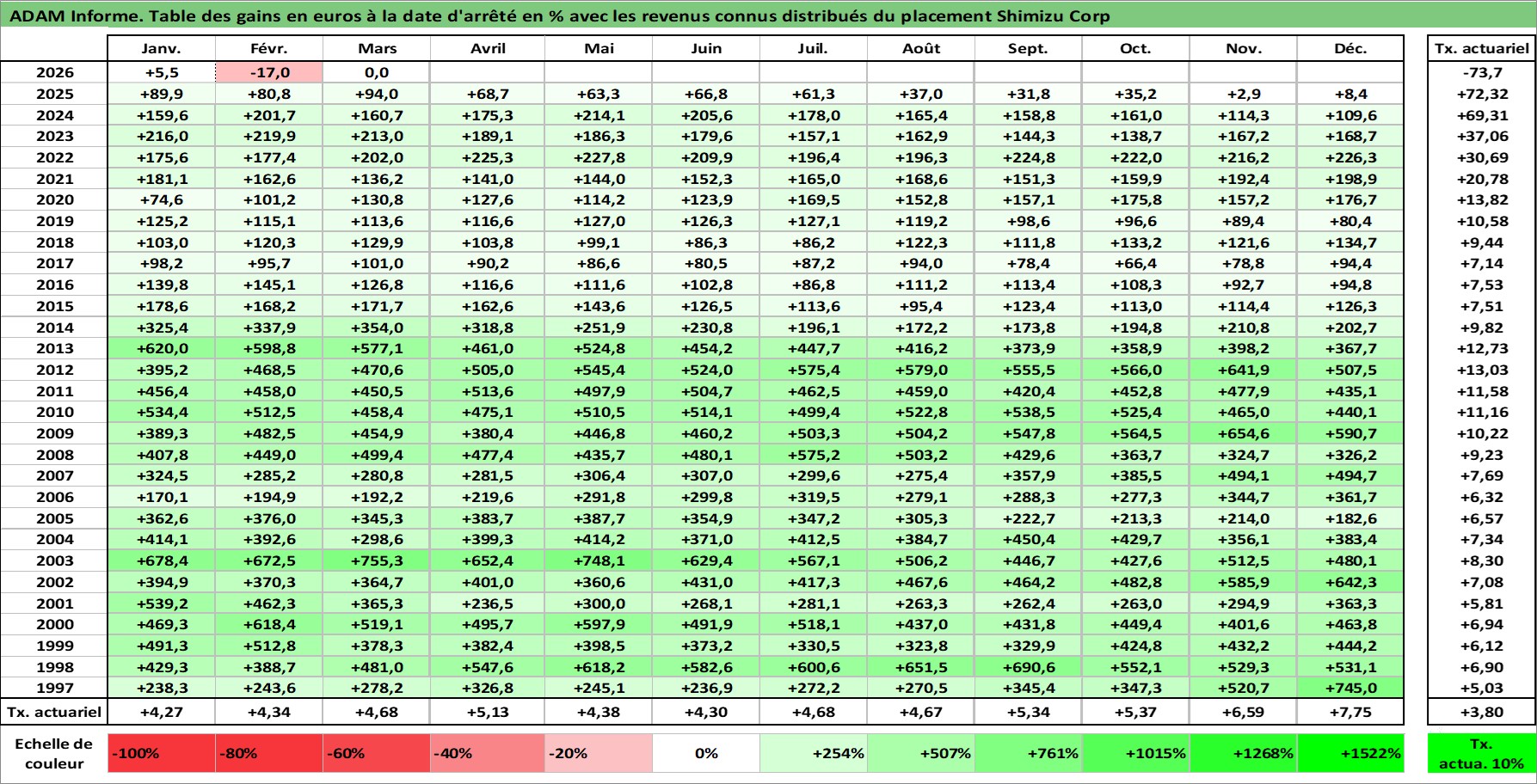Select the +1268% green swatch
This screenshot has height=784, width=1537.
pos(1244,753)
